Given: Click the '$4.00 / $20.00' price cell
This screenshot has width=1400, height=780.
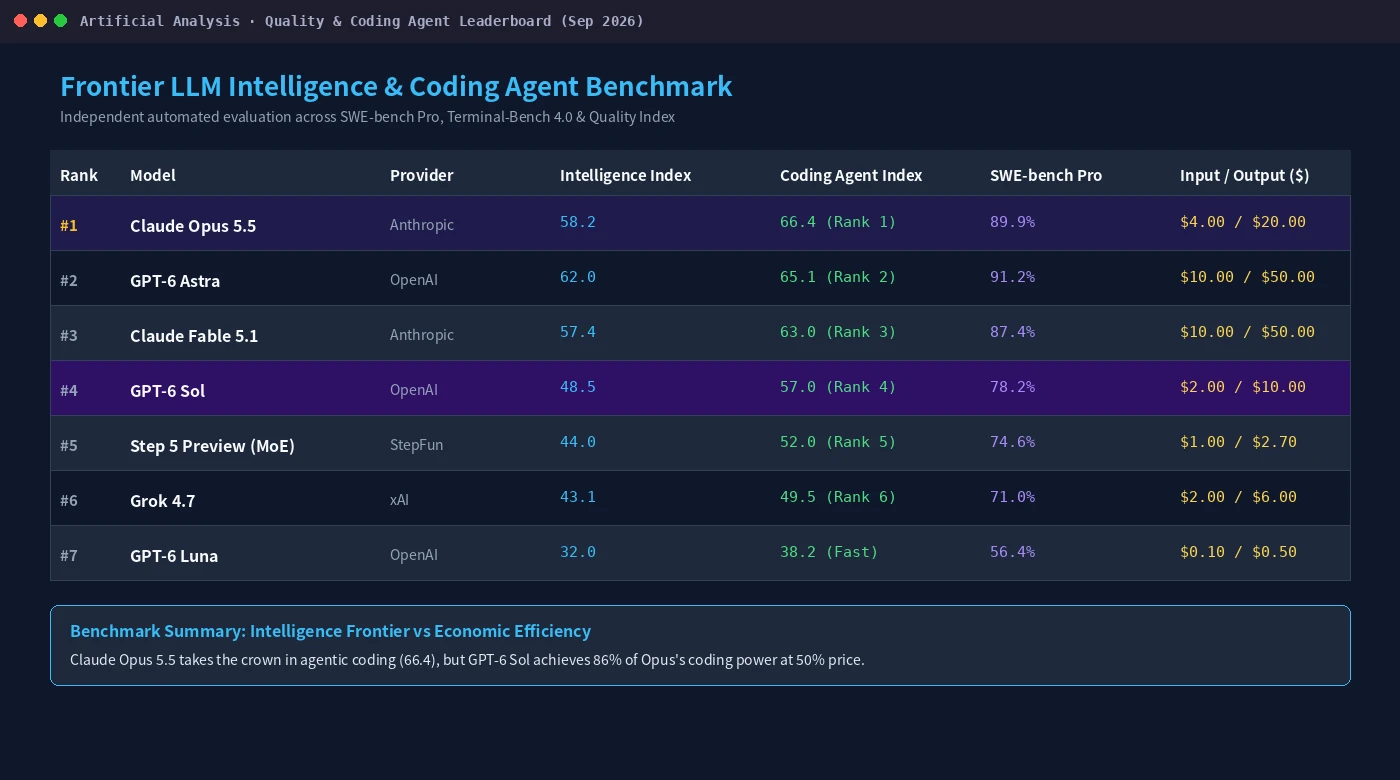Looking at the screenshot, I should (x=1243, y=222).
